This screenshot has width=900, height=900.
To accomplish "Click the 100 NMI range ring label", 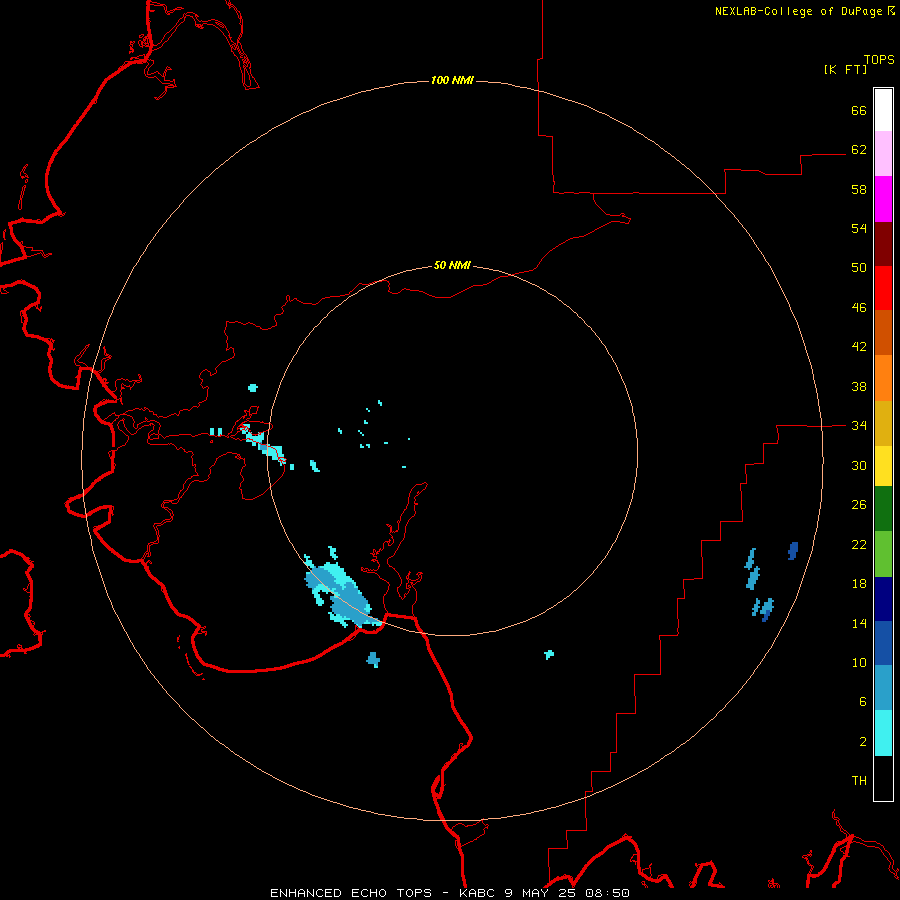I will pyautogui.click(x=452, y=80).
